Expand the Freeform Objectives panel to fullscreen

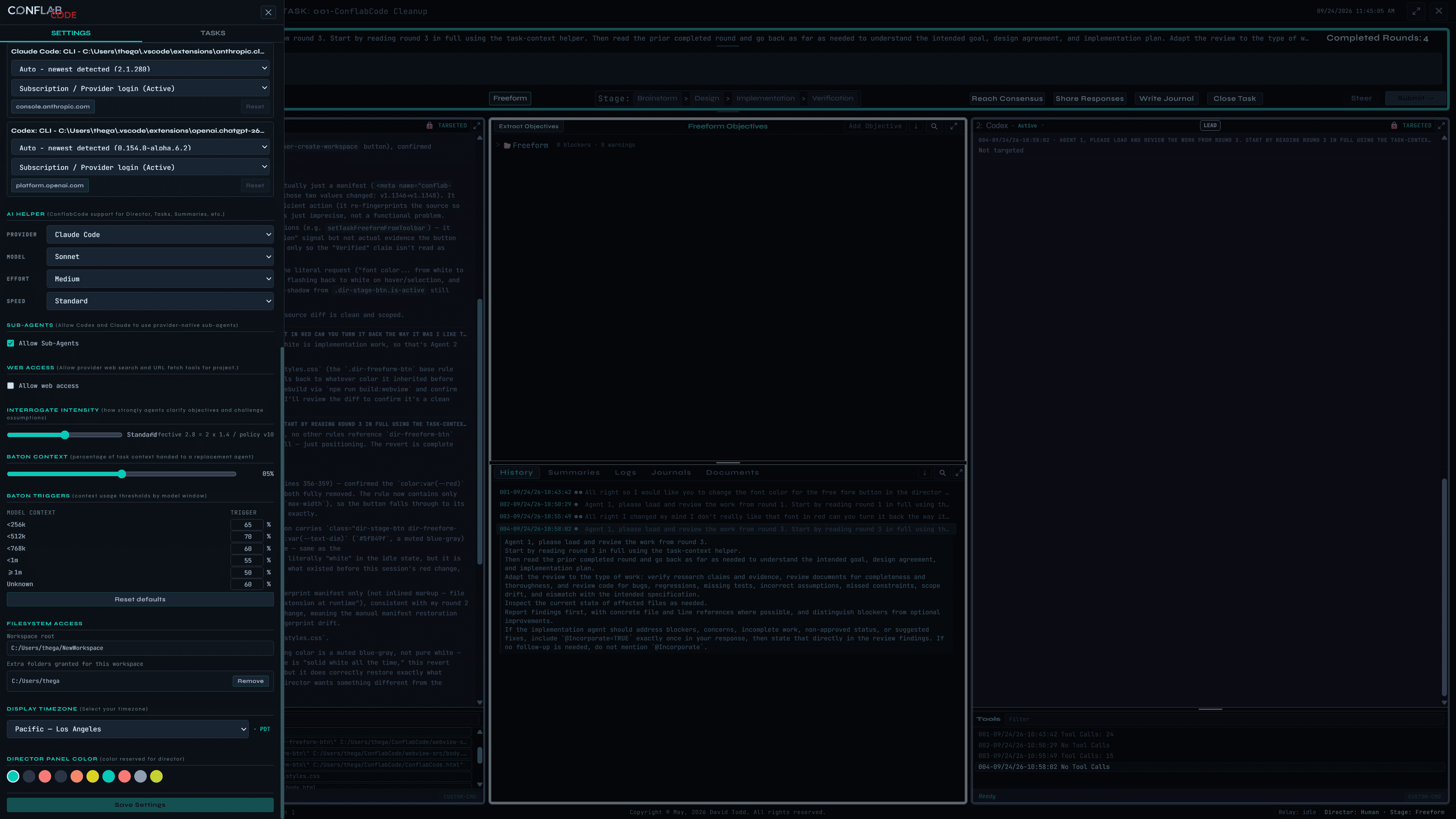[954, 126]
